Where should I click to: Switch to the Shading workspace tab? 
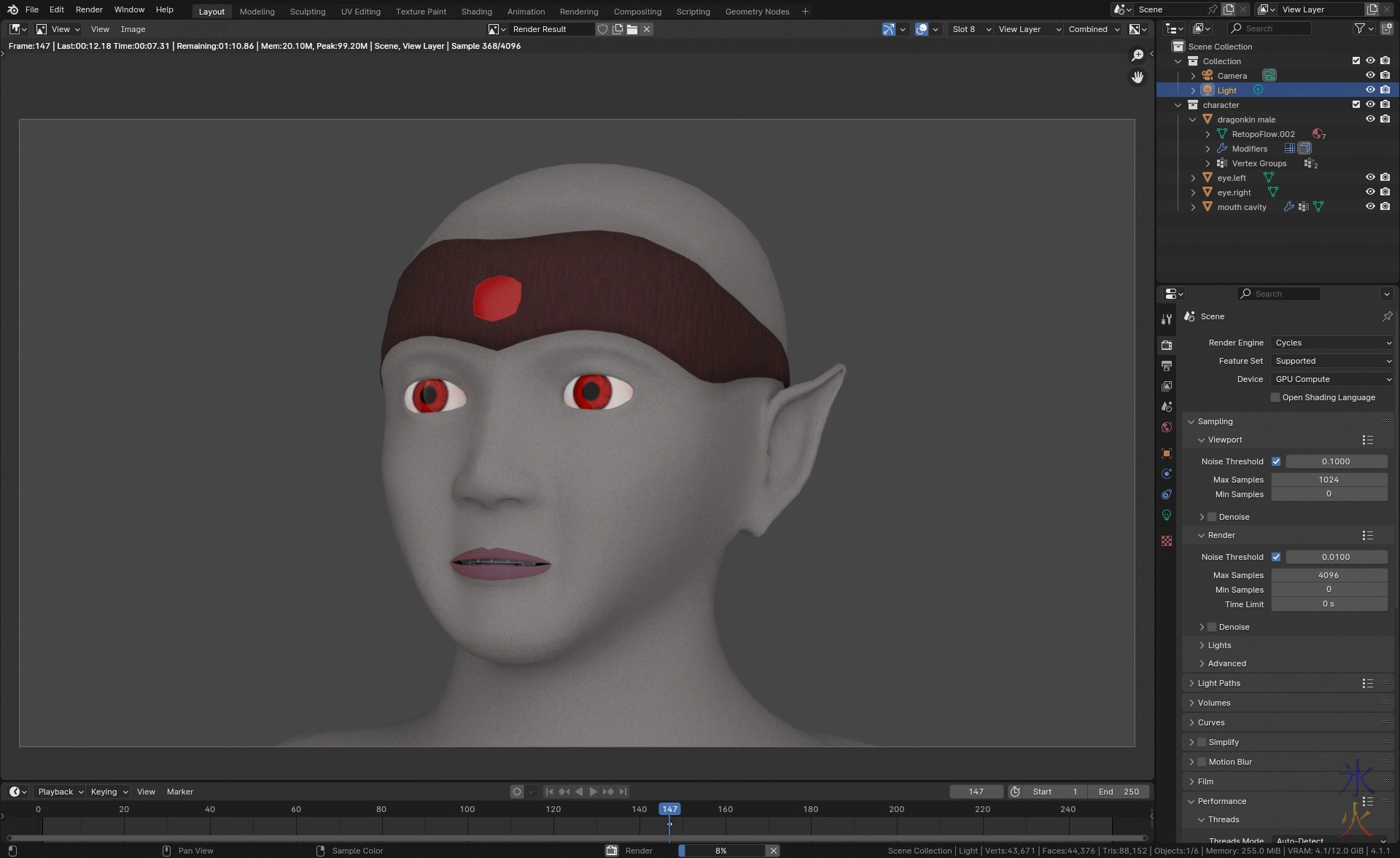point(476,11)
